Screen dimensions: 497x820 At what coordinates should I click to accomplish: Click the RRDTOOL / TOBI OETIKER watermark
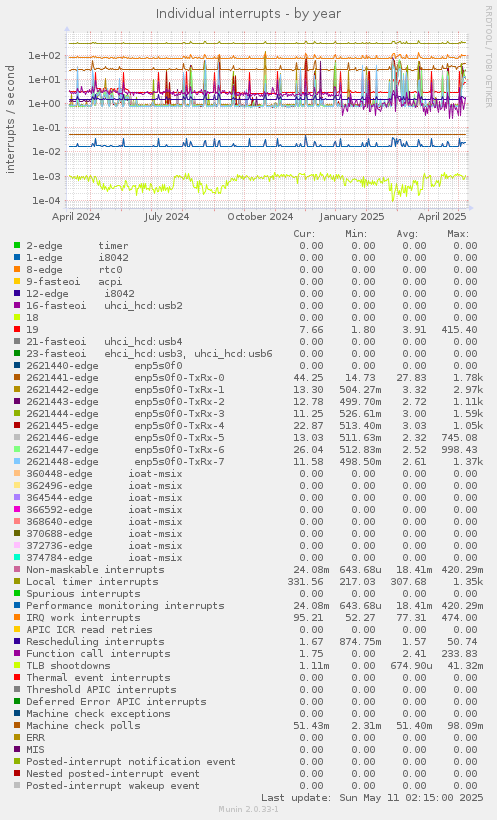coord(489,56)
